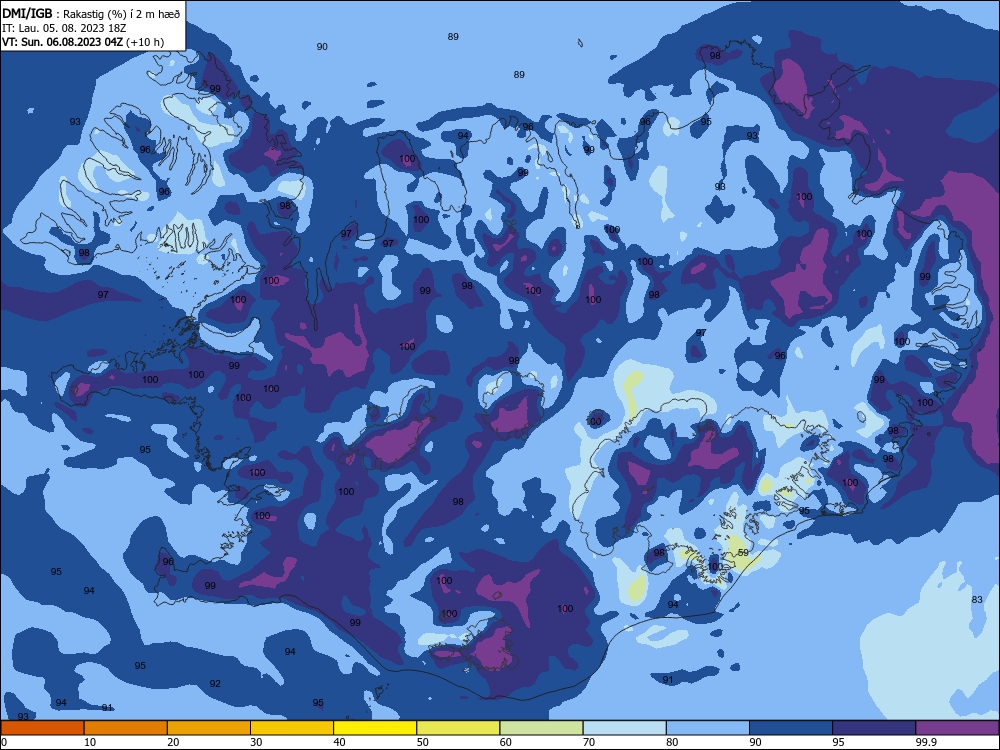Pick the 60–70 light green legend swatch

(x=541, y=728)
